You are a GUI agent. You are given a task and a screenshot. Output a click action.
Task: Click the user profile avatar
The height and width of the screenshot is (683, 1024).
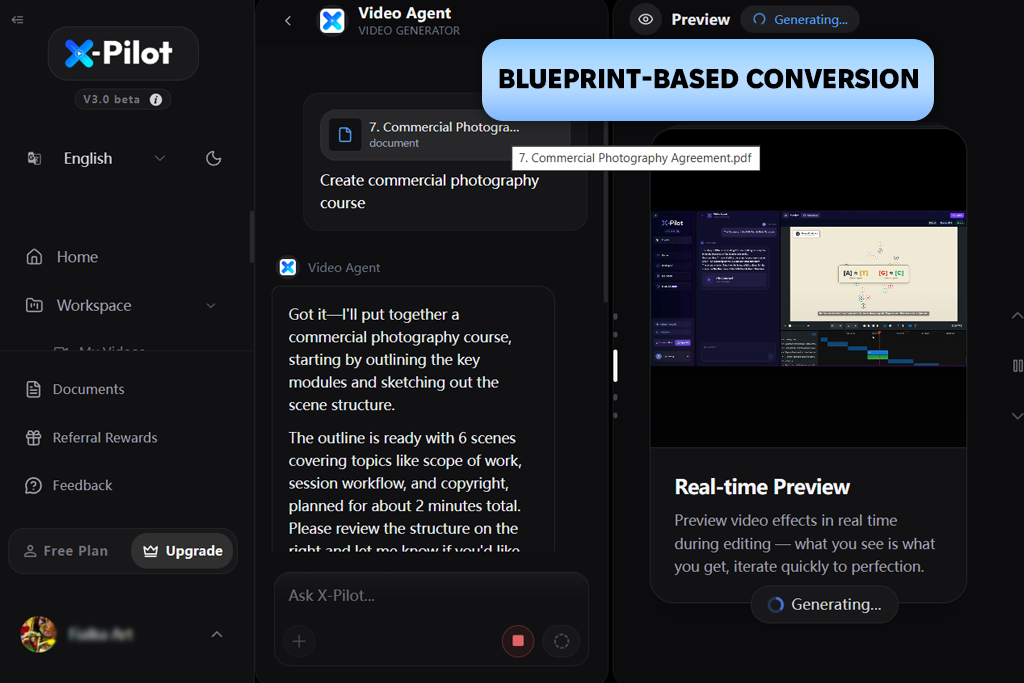click(x=39, y=634)
